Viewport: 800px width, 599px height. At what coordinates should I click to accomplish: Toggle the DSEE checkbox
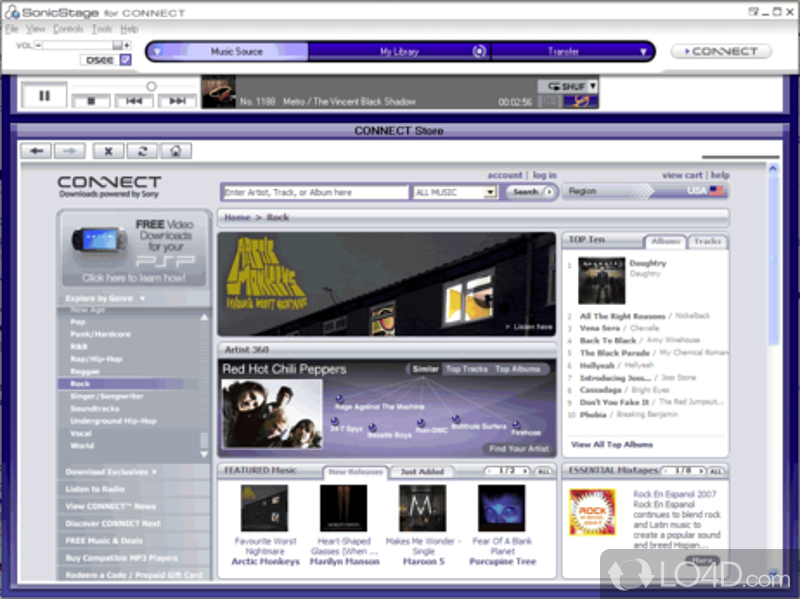coord(126,60)
